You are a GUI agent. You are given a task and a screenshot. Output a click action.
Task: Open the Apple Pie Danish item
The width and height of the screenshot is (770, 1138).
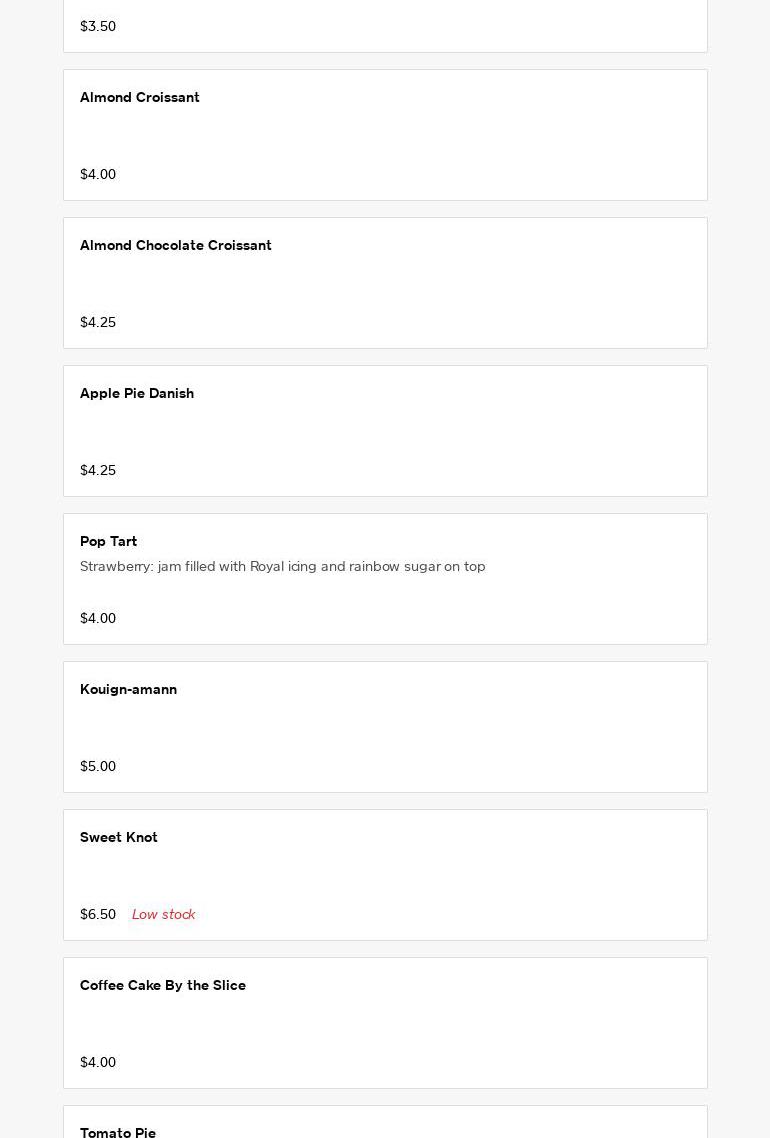pos(137,394)
